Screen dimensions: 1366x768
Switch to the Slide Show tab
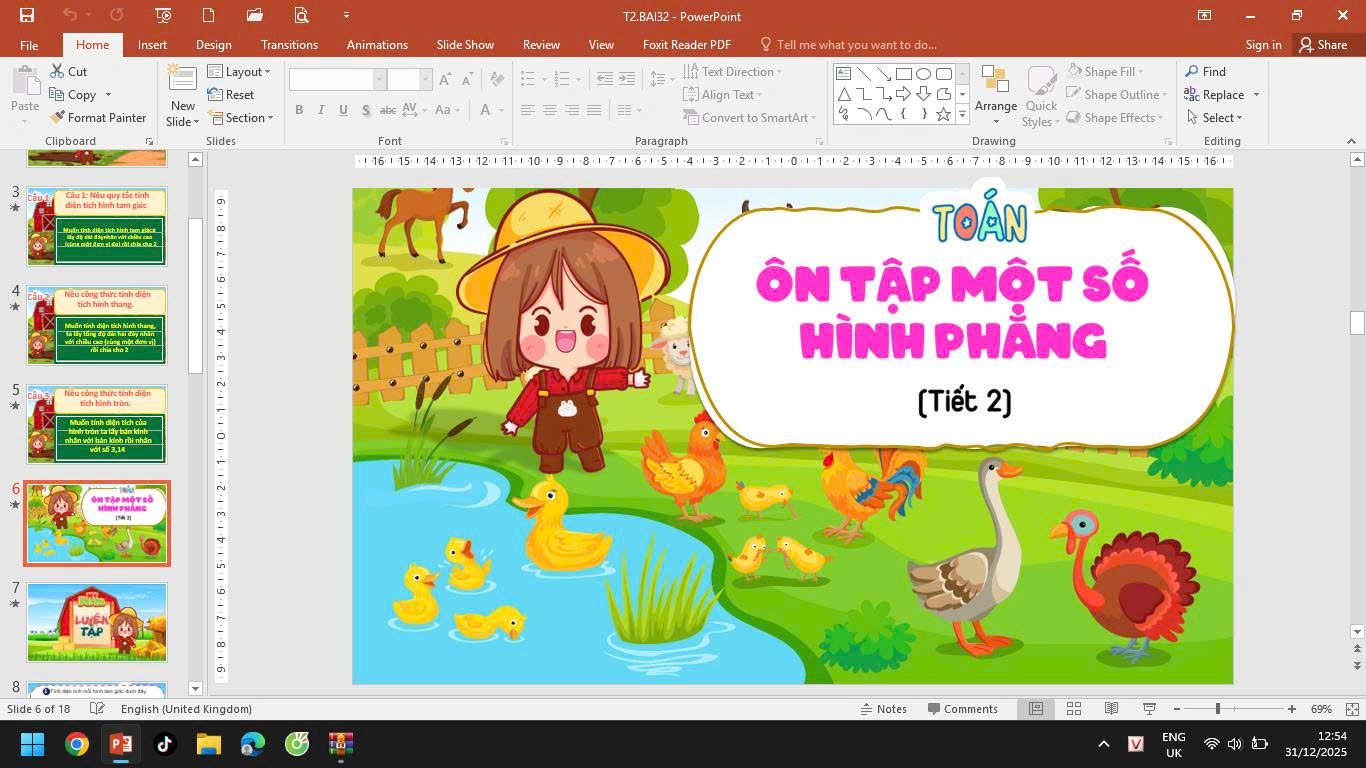(x=465, y=45)
